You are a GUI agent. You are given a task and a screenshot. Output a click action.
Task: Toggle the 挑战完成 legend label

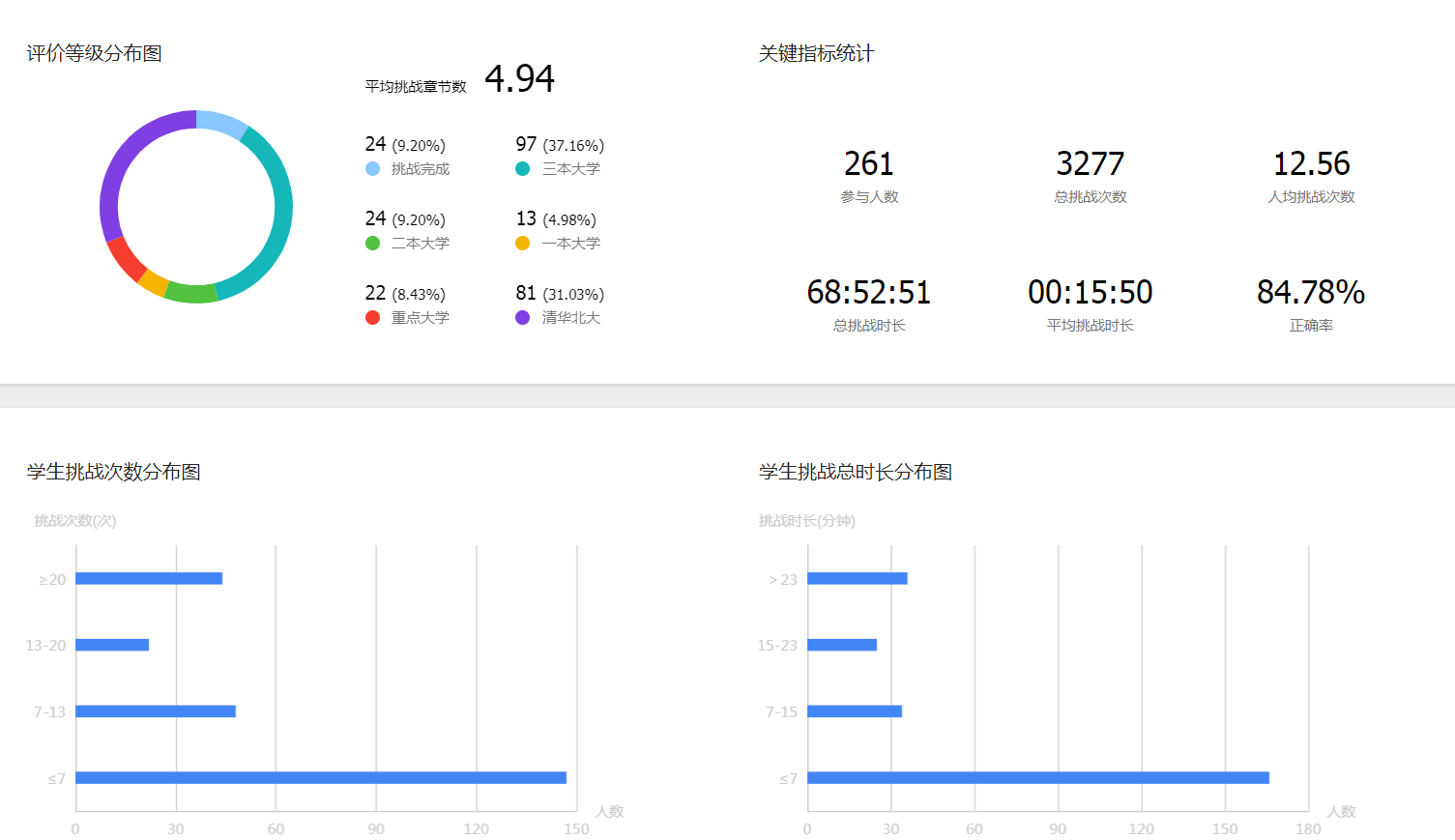[420, 169]
